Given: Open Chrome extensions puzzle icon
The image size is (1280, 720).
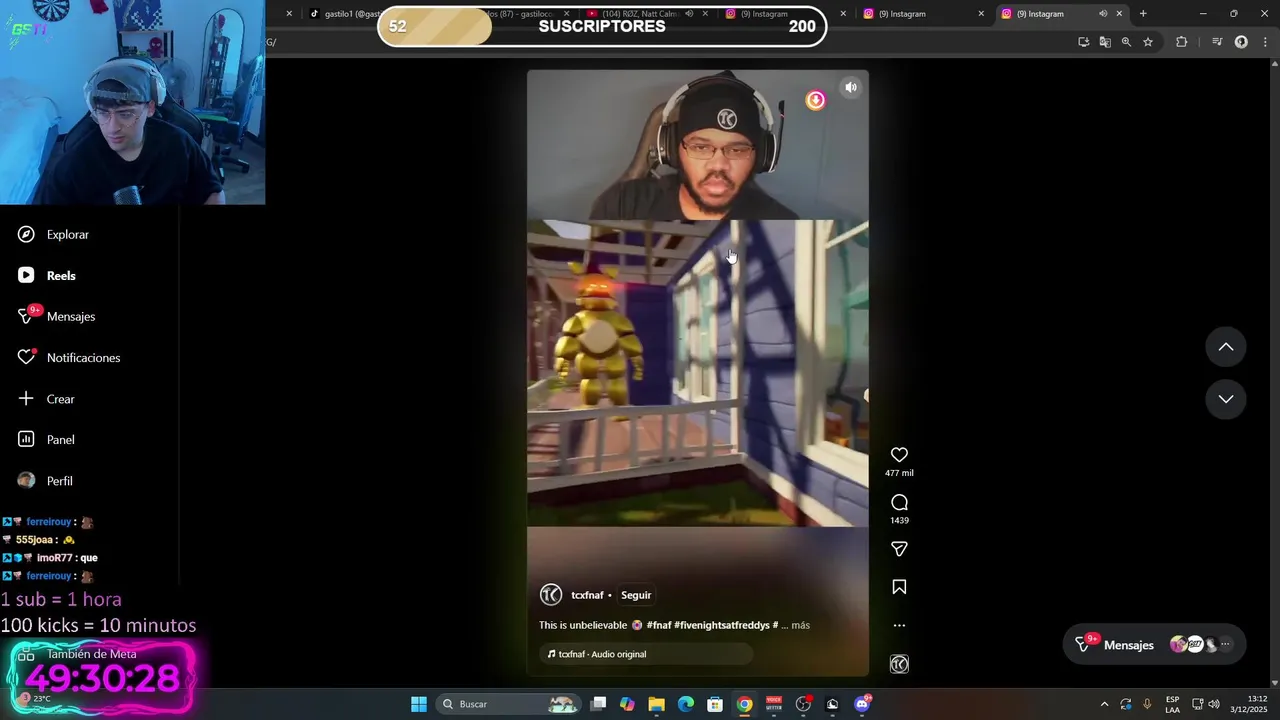Looking at the screenshot, I should (x=1181, y=42).
